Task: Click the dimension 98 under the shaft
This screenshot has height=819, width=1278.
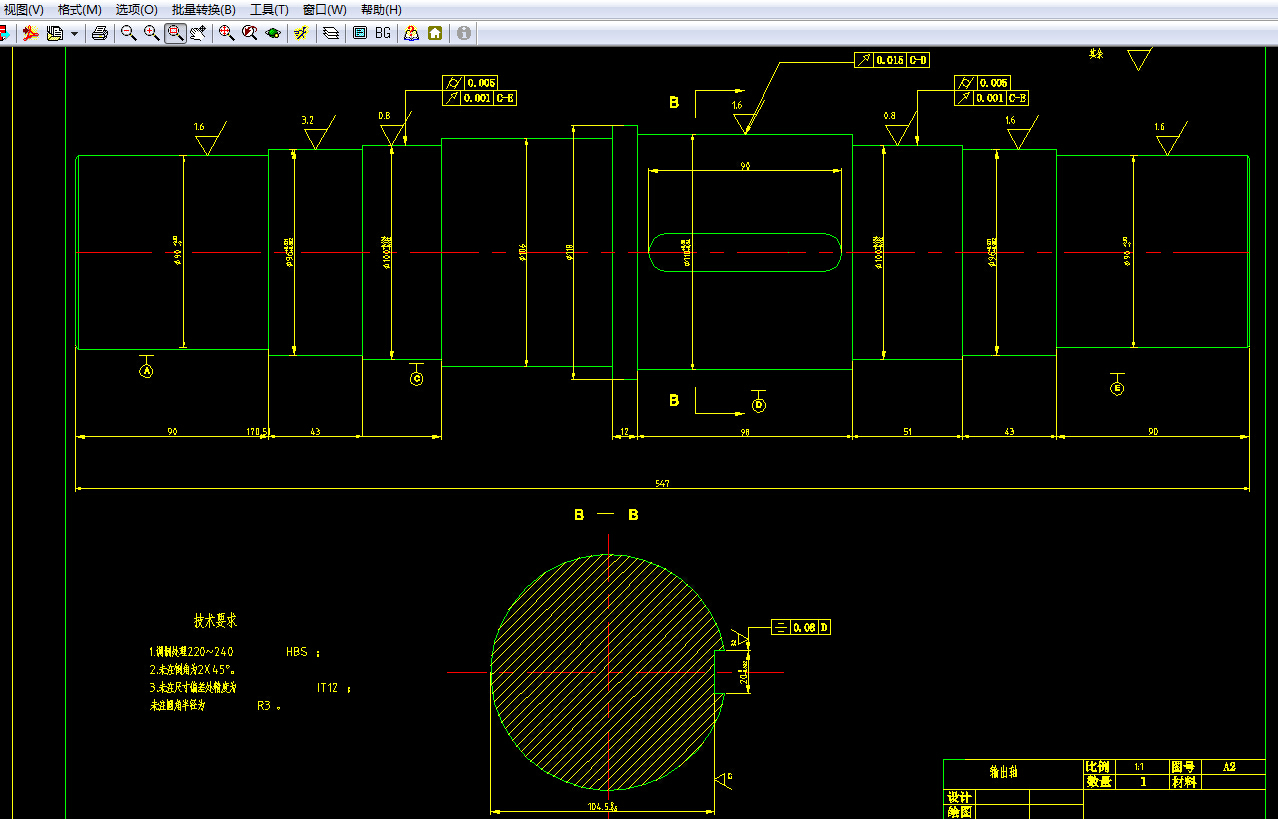Action: 745,431
